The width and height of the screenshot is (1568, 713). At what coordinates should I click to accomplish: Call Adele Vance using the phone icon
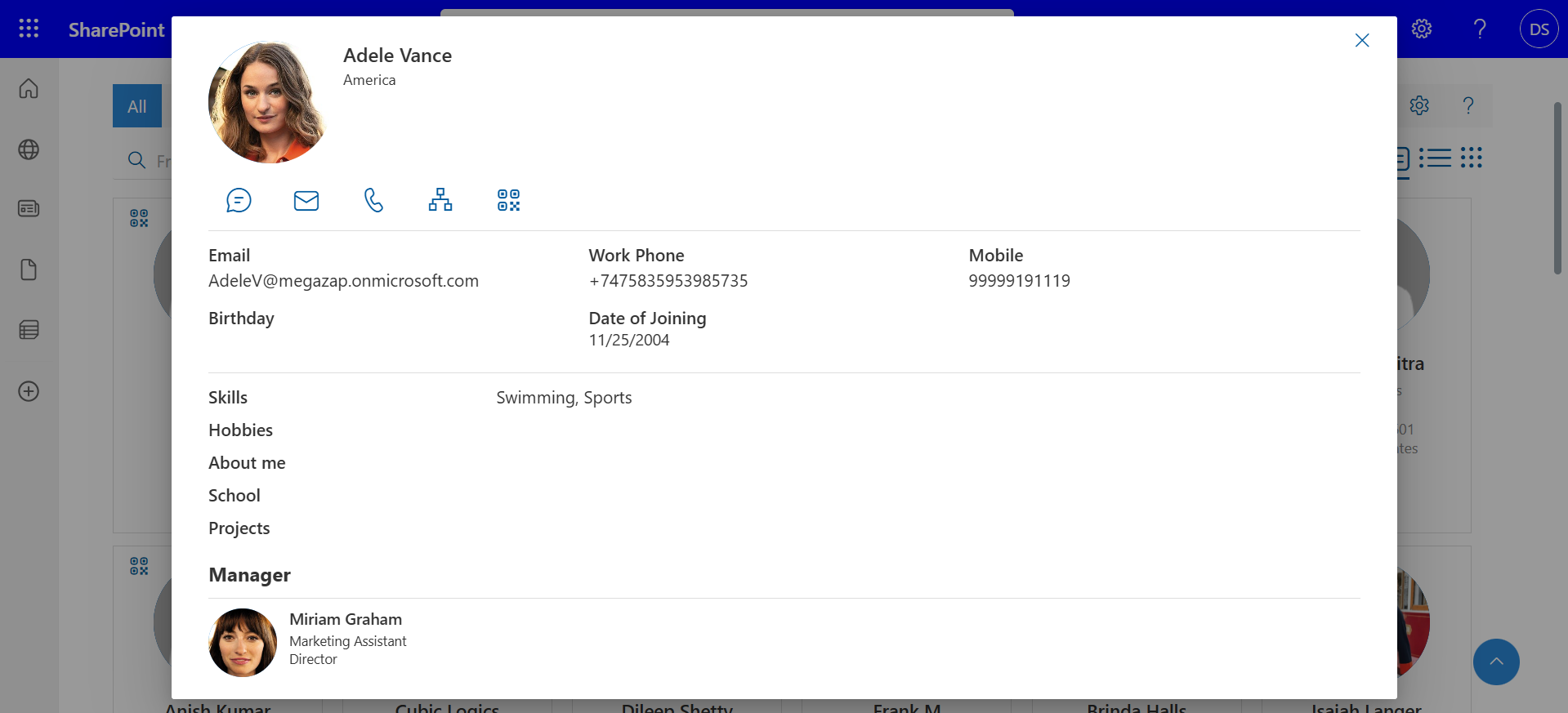[373, 200]
